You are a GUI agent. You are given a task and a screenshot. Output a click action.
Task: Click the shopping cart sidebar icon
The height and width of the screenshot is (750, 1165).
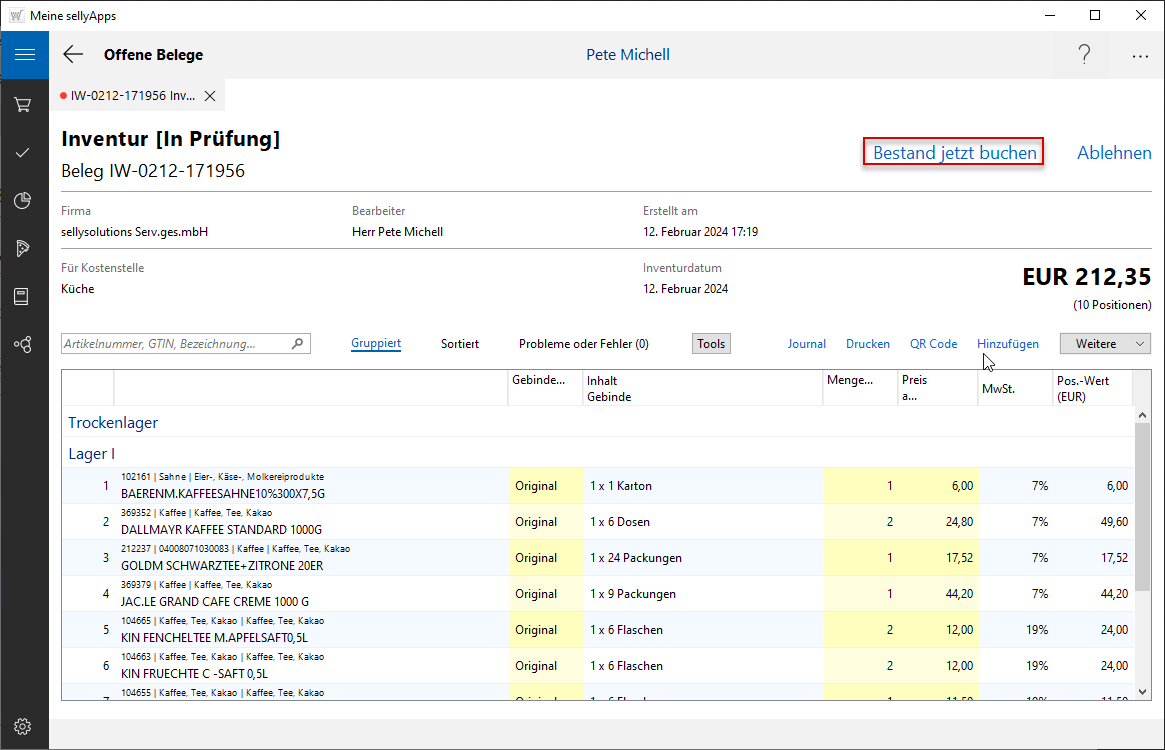coord(23,105)
